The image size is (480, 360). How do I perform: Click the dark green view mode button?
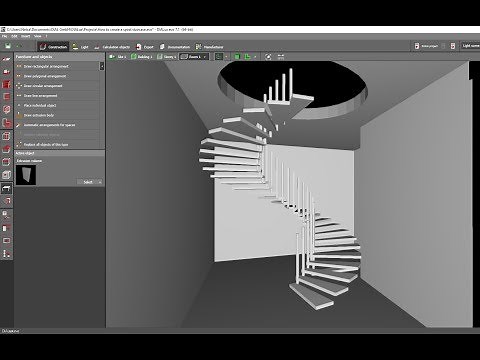(x=219, y=57)
